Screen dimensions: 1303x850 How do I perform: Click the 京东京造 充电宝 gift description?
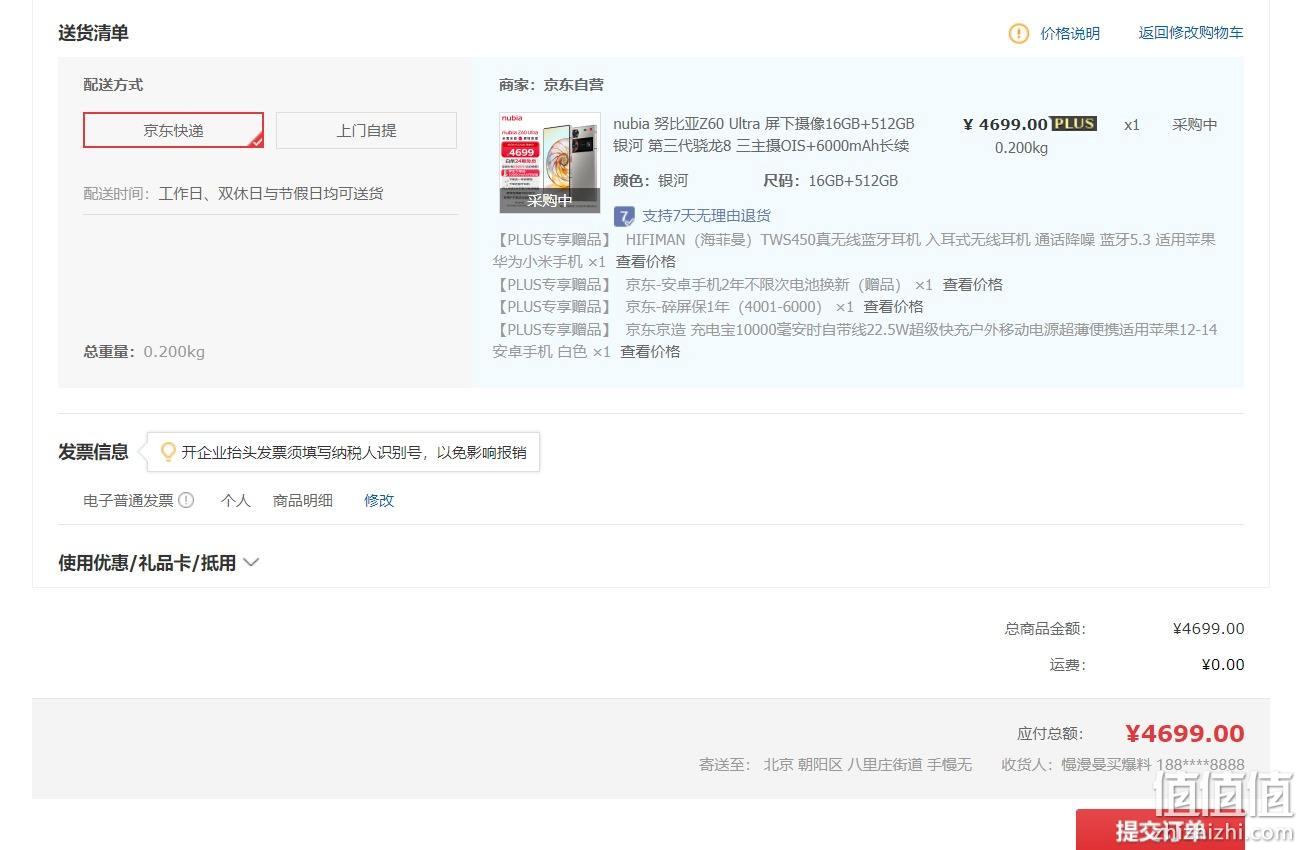coord(854,341)
